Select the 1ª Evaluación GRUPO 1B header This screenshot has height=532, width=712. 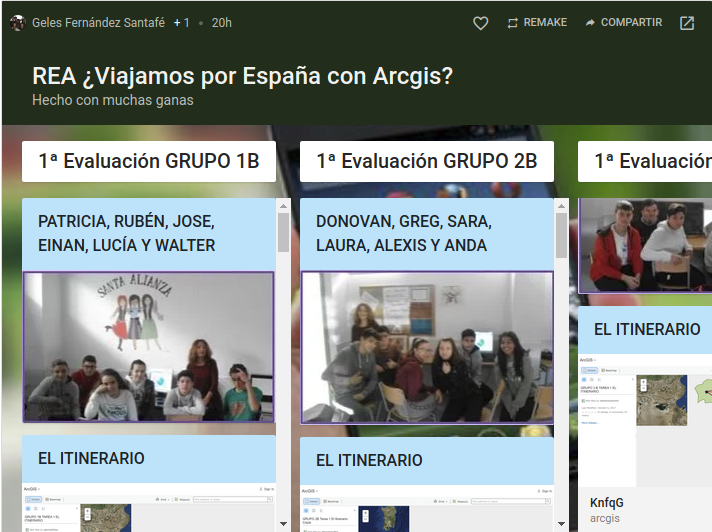tap(149, 161)
